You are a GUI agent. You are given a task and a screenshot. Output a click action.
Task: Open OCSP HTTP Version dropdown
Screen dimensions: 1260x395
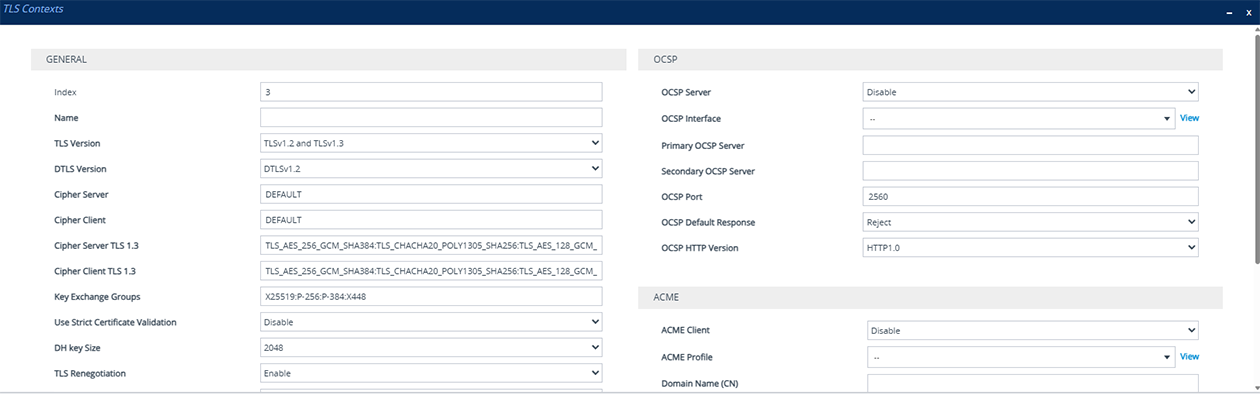[x=1031, y=247]
